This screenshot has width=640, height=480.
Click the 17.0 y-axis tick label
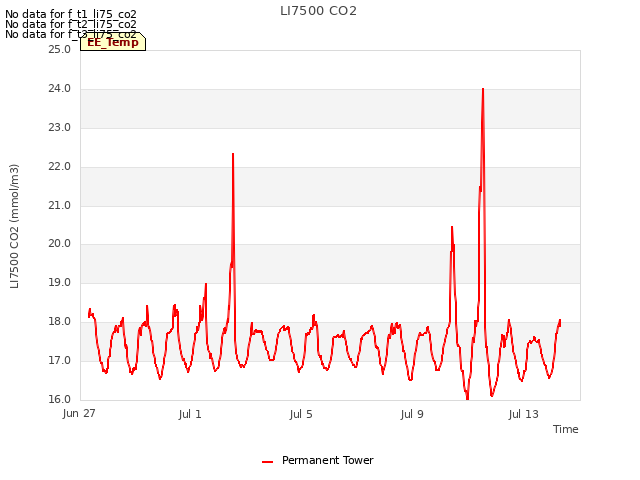coord(59,360)
